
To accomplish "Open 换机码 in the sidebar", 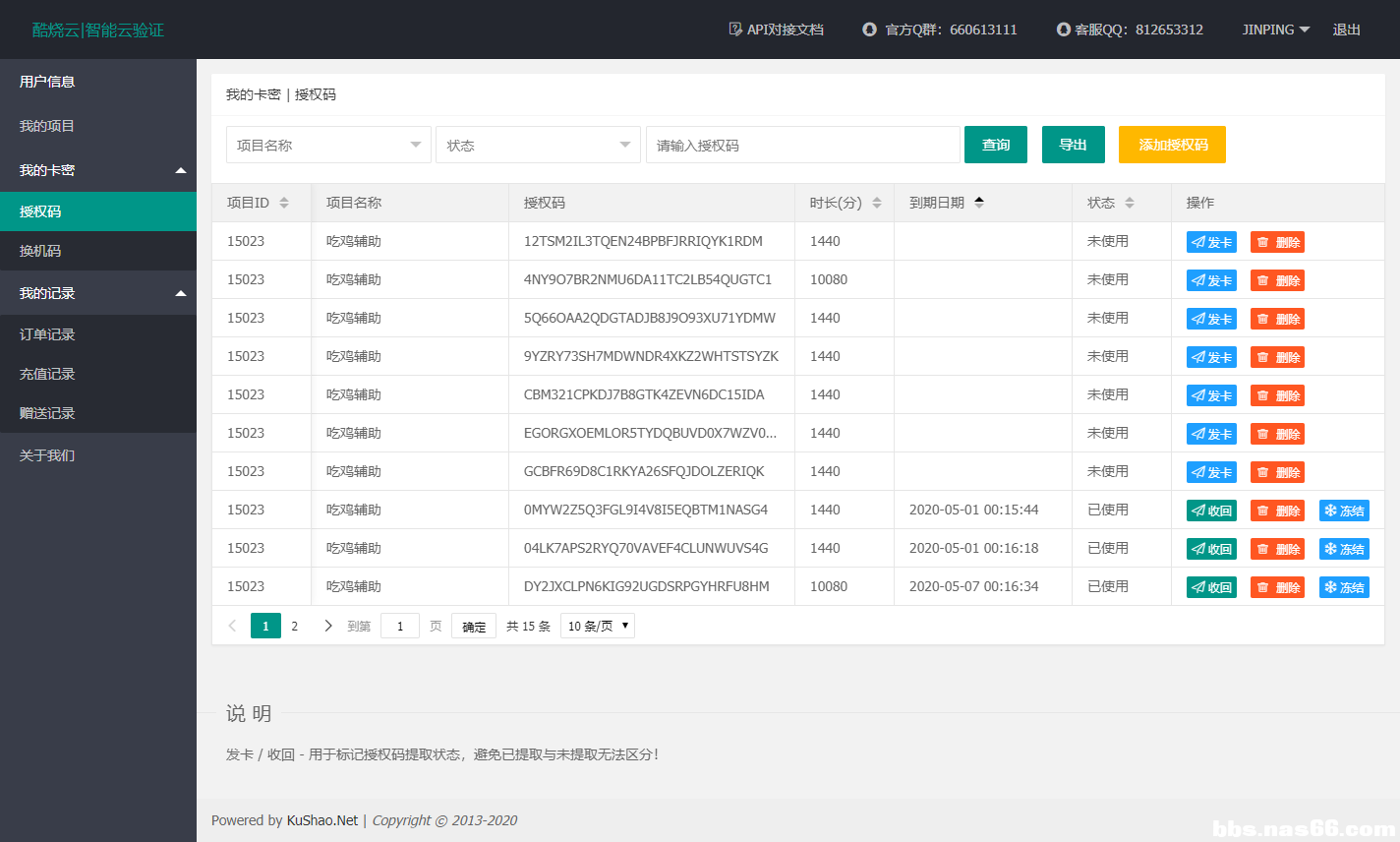I will coord(40,251).
